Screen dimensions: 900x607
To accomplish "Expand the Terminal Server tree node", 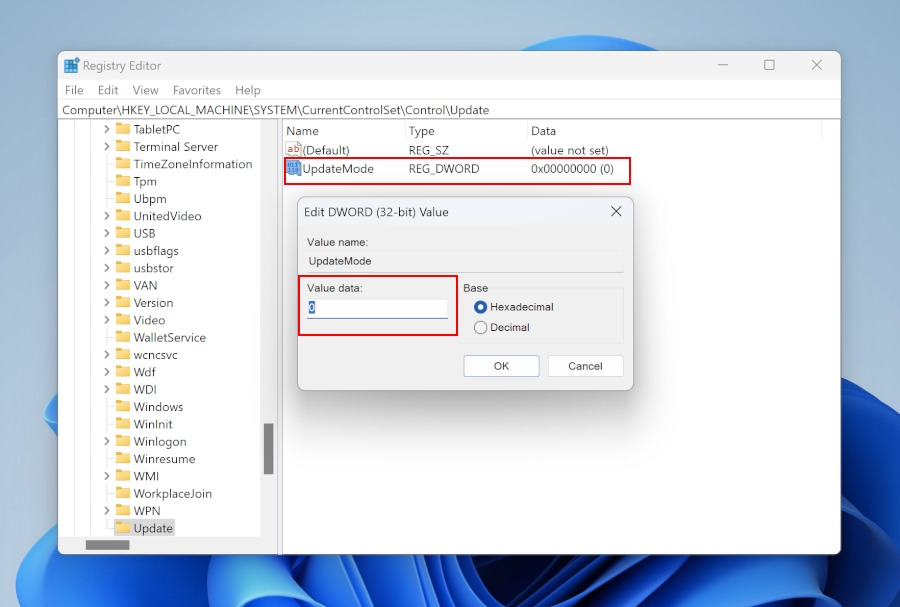I will click(x=107, y=147).
